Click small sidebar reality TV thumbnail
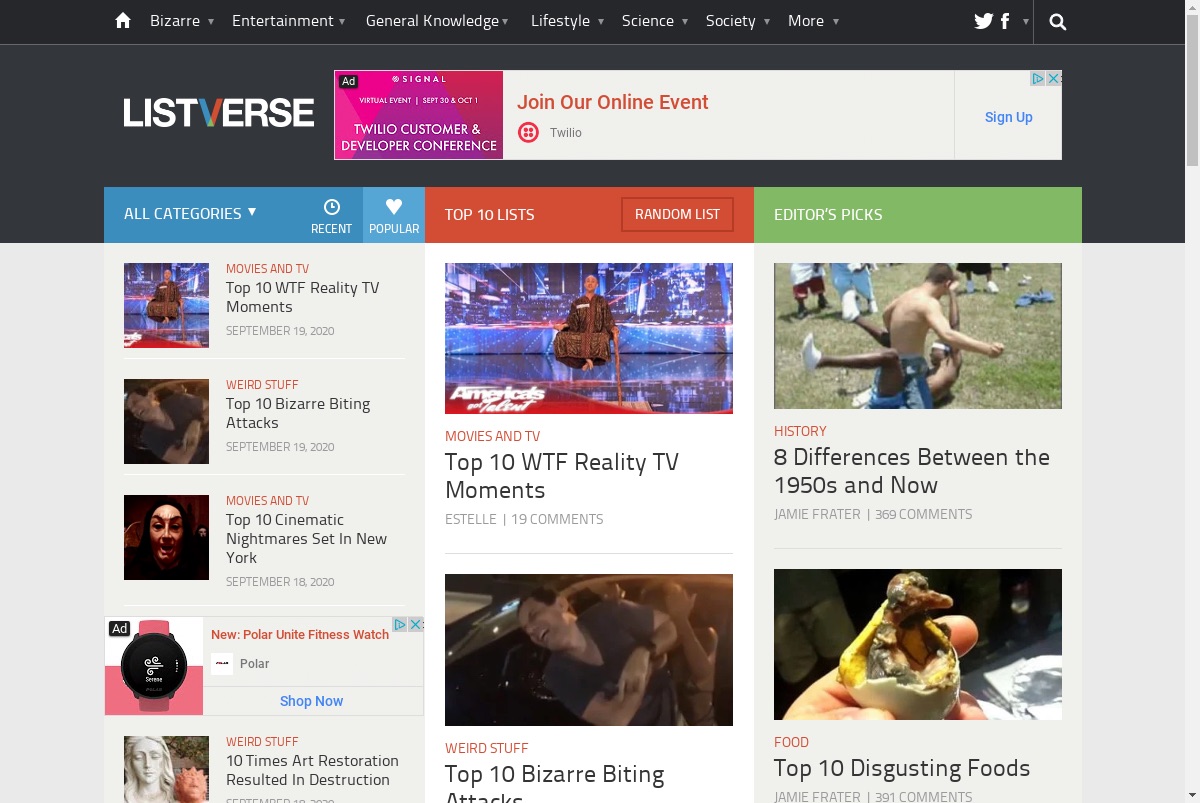This screenshot has width=1200, height=803. [x=166, y=305]
